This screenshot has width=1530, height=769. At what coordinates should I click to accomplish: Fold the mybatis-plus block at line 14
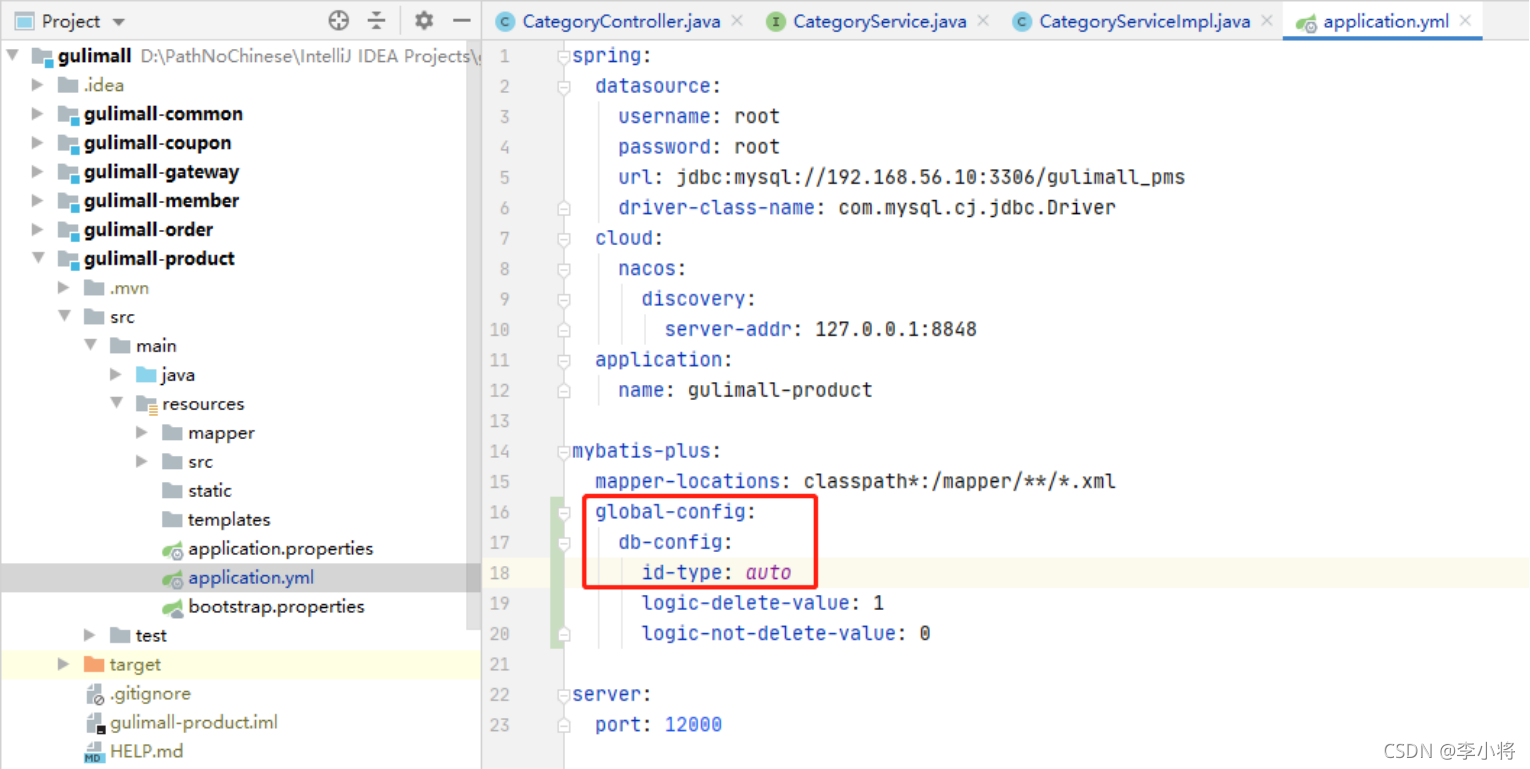(564, 451)
